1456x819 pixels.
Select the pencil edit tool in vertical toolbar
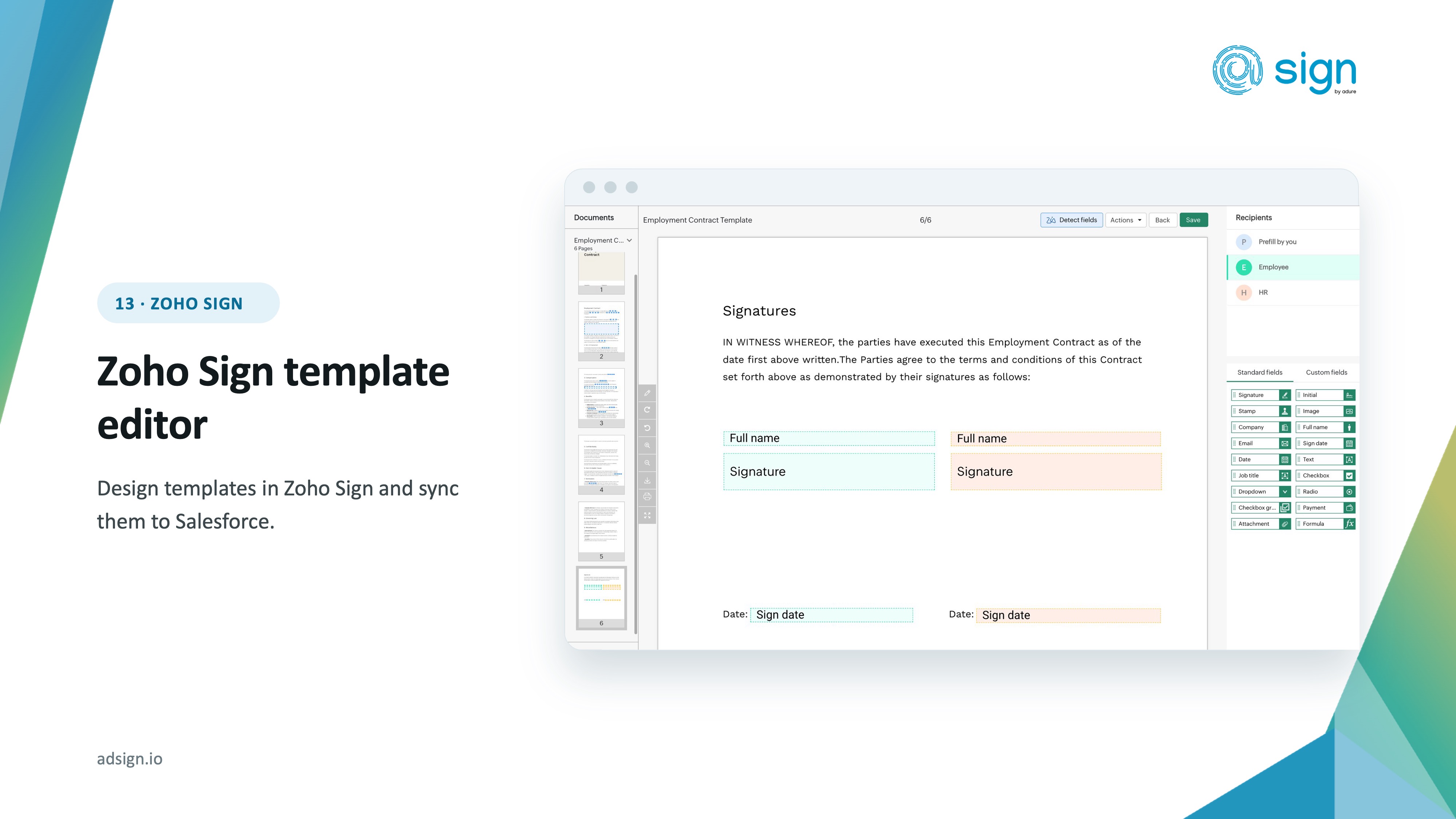pyautogui.click(x=647, y=393)
